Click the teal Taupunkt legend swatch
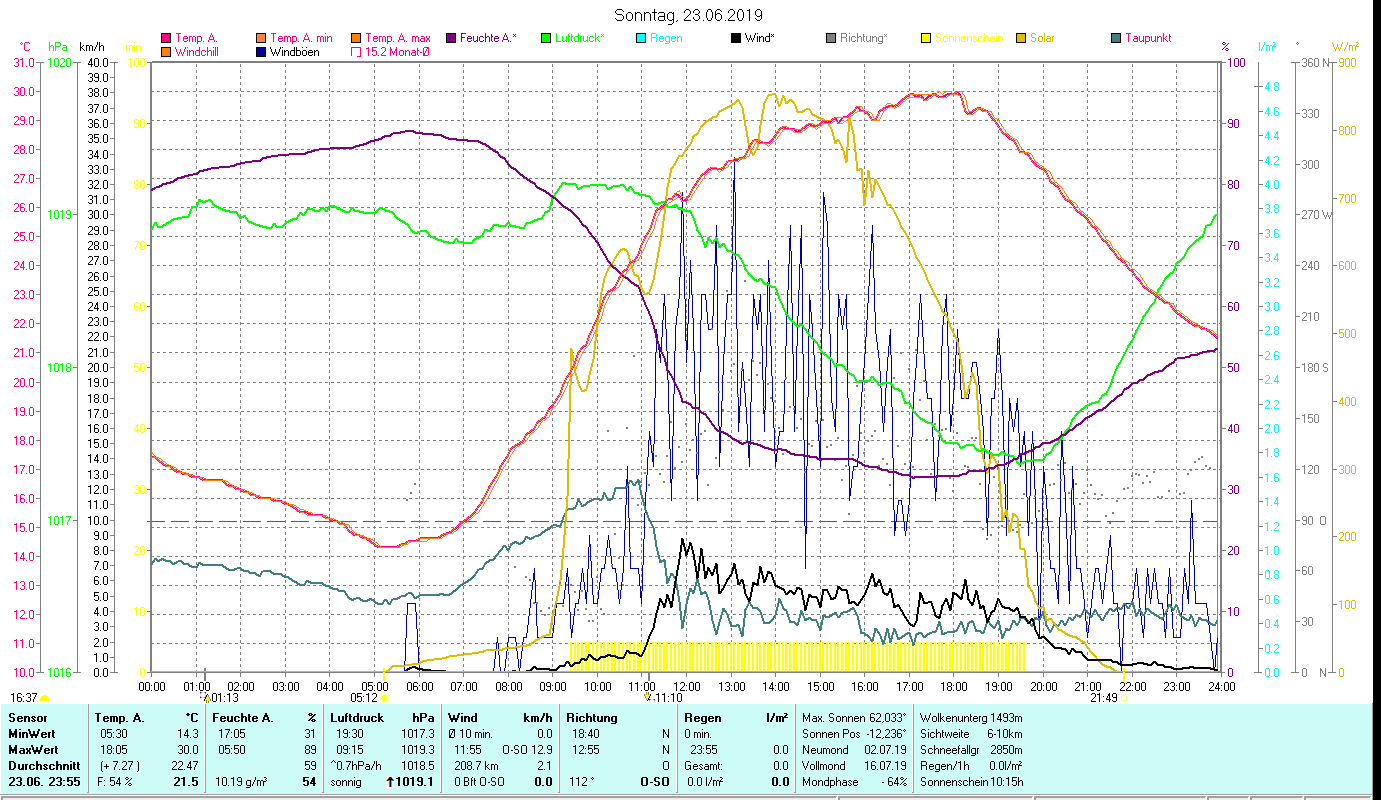 click(x=1116, y=39)
